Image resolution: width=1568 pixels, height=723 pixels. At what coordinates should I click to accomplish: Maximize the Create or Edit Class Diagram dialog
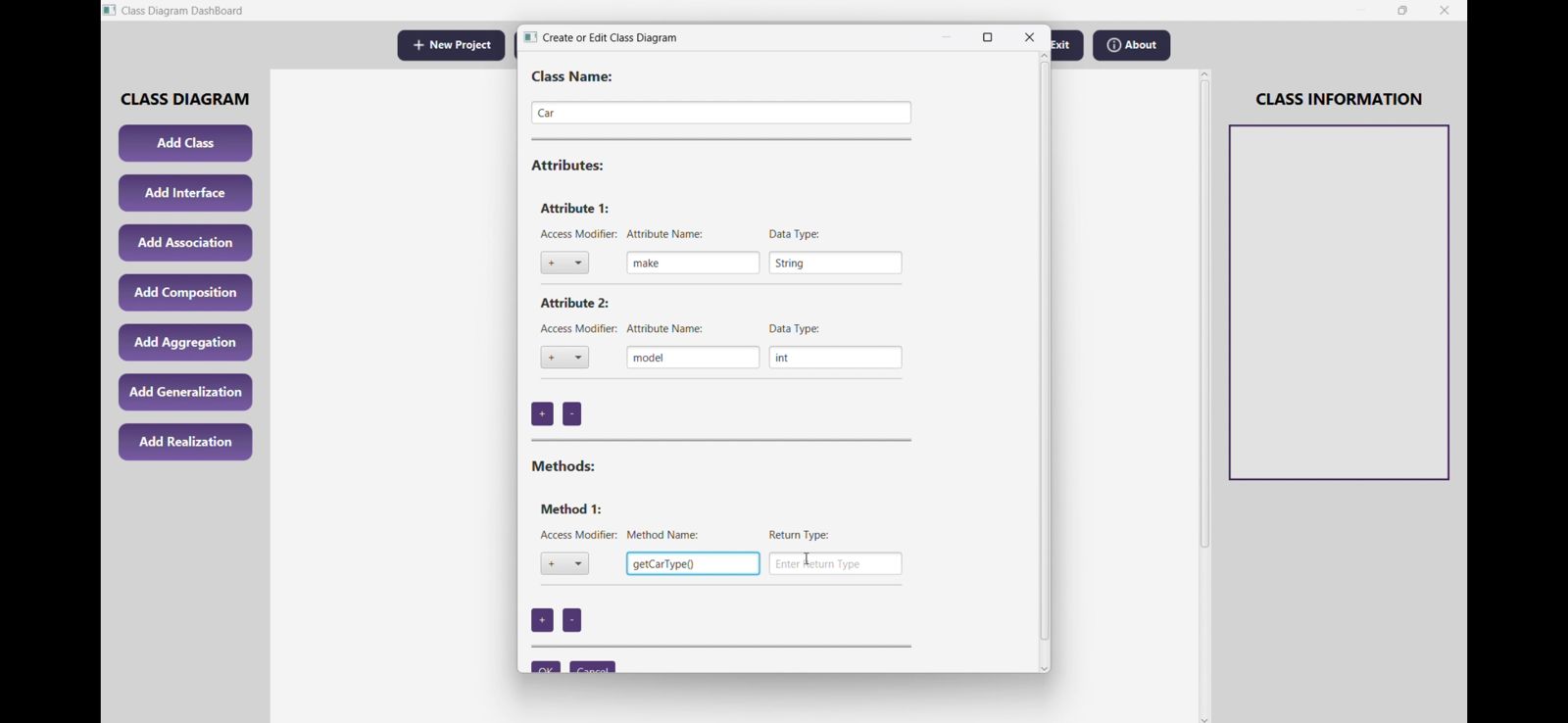click(x=988, y=38)
